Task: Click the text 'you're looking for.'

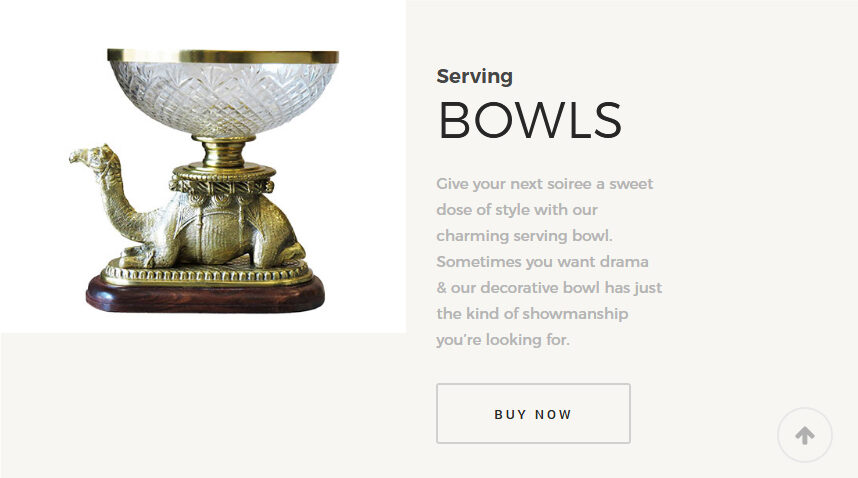Action: point(503,340)
